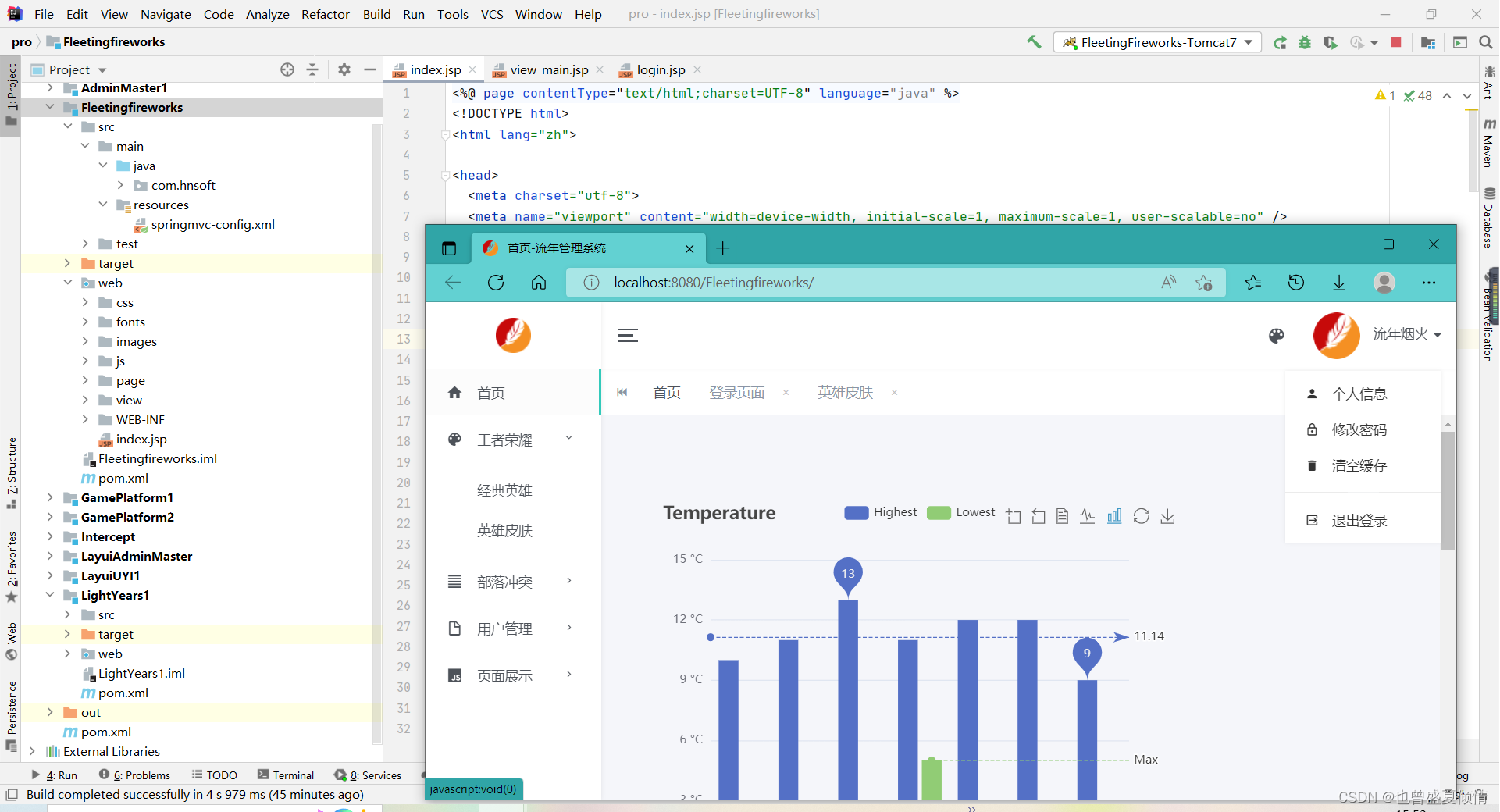This screenshot has width=1500, height=812.
Task: Expand AdminMaster1 module in tree
Action: click(50, 87)
